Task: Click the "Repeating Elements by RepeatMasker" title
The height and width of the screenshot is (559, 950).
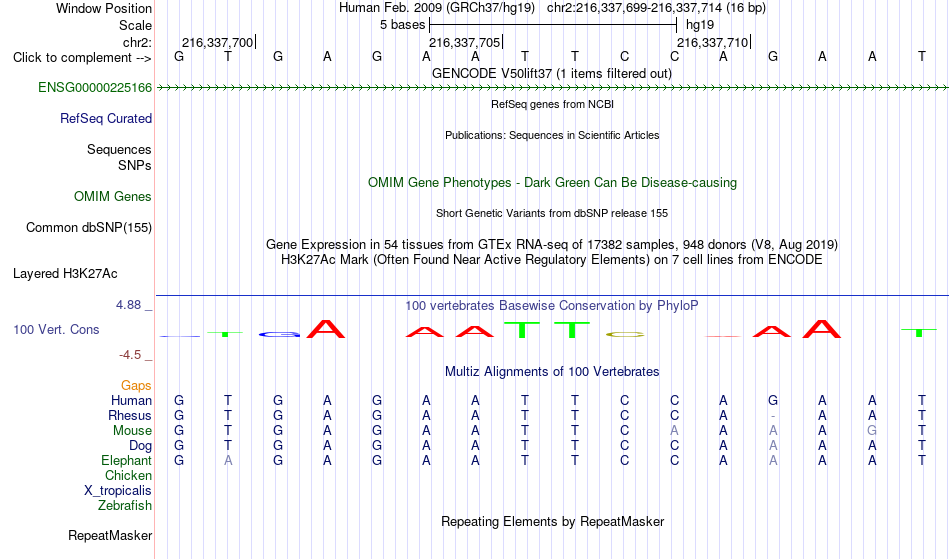Action: coord(552,521)
